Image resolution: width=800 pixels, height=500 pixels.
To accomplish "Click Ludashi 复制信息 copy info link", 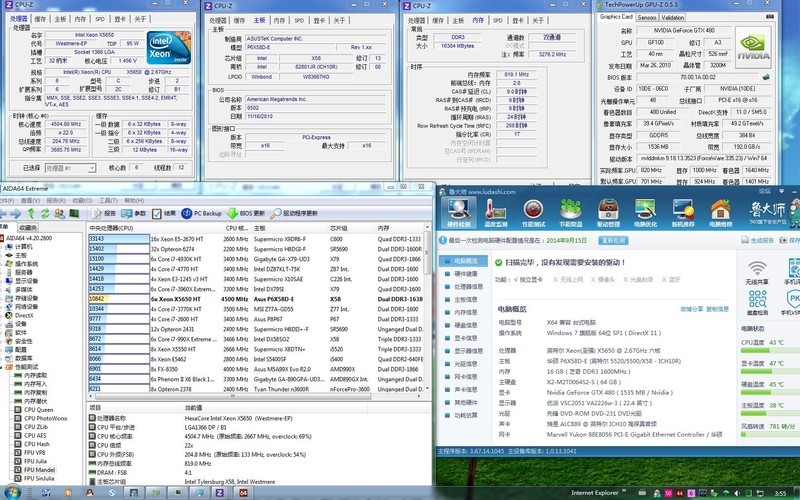I will point(717,309).
